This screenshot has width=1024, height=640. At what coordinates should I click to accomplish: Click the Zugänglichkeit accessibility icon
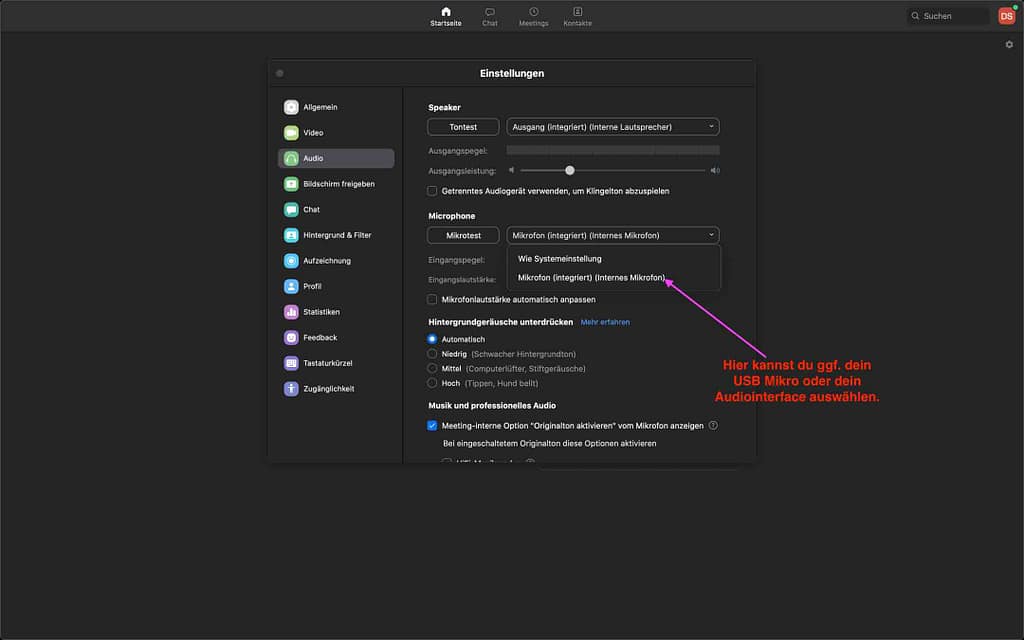[291, 388]
